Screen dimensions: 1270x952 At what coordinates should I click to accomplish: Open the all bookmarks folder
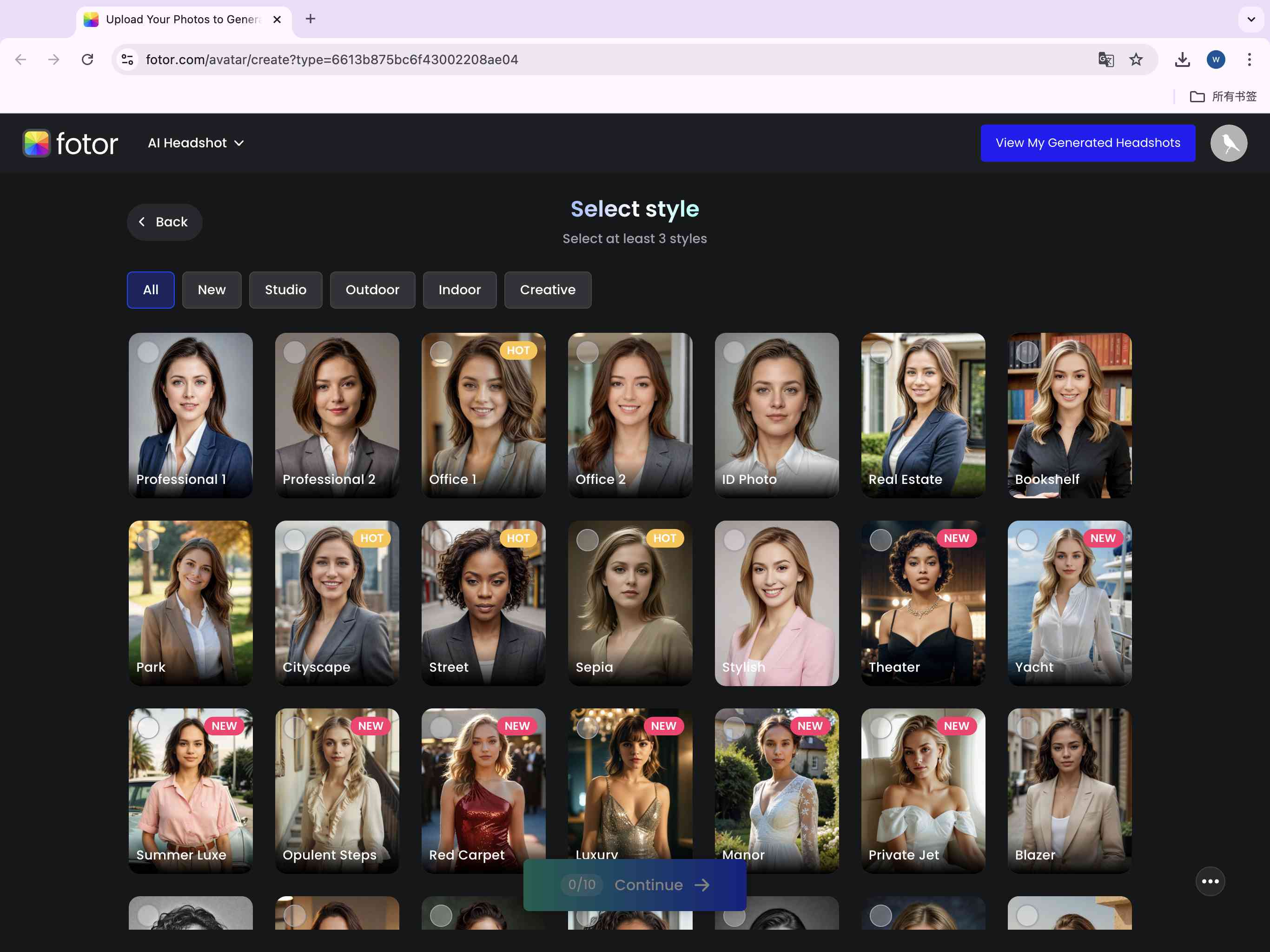[1223, 97]
